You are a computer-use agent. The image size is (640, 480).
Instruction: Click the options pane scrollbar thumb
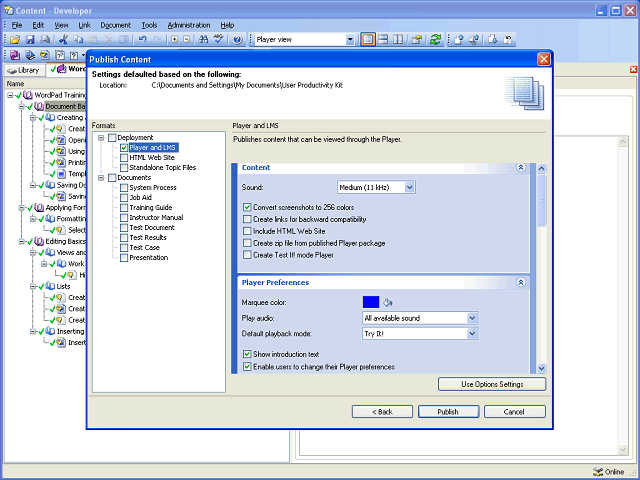[542, 200]
